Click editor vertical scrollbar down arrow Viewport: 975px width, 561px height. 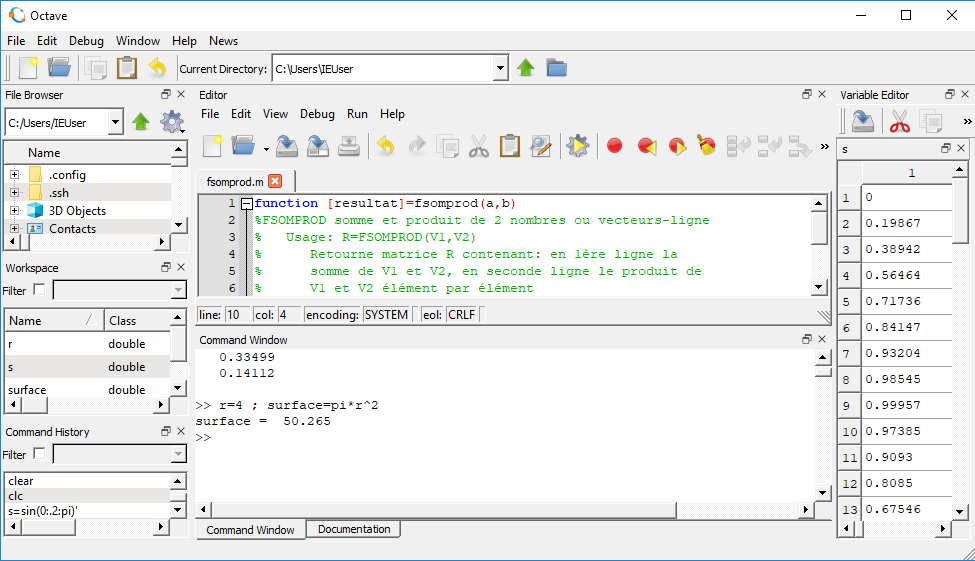(x=819, y=287)
